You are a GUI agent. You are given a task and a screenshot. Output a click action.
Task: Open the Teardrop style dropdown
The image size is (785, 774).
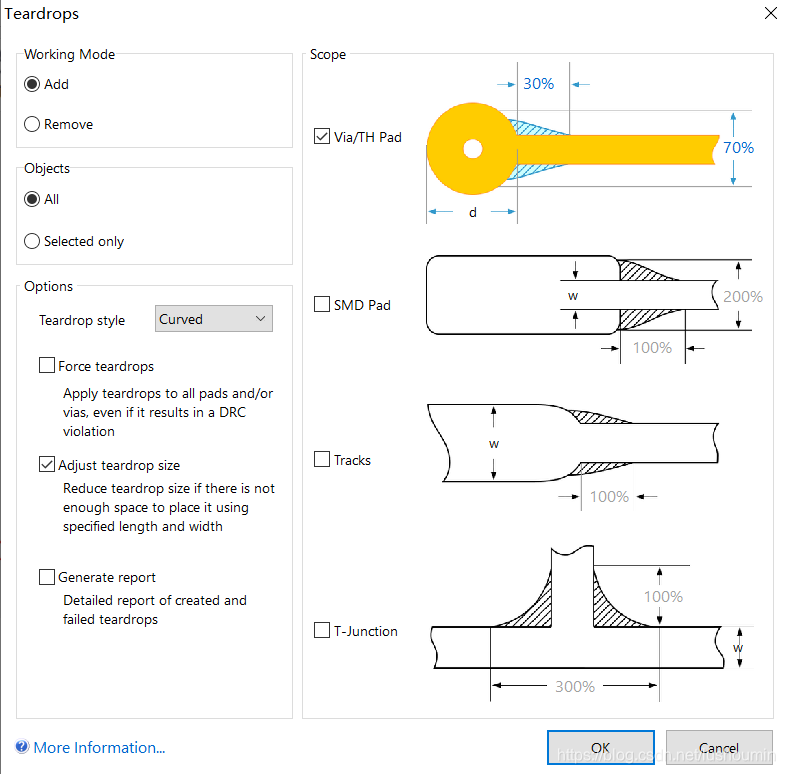(x=215, y=319)
